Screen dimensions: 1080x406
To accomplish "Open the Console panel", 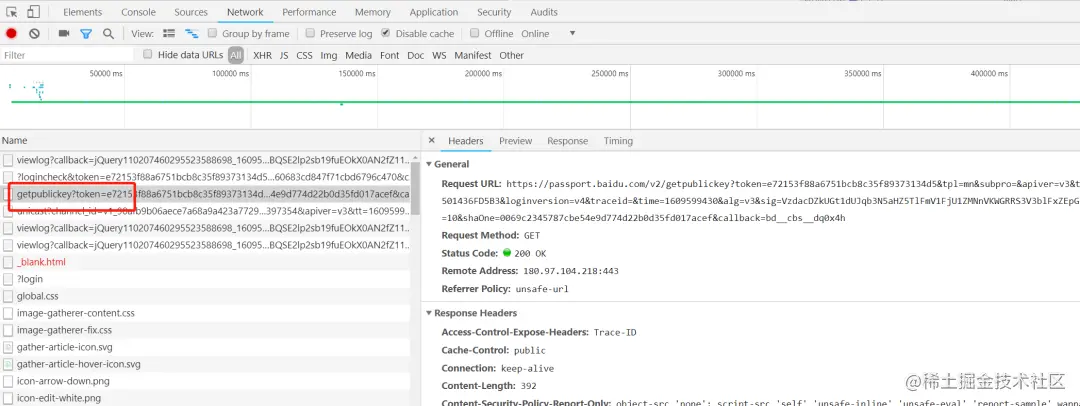I will pyautogui.click(x=138, y=12).
